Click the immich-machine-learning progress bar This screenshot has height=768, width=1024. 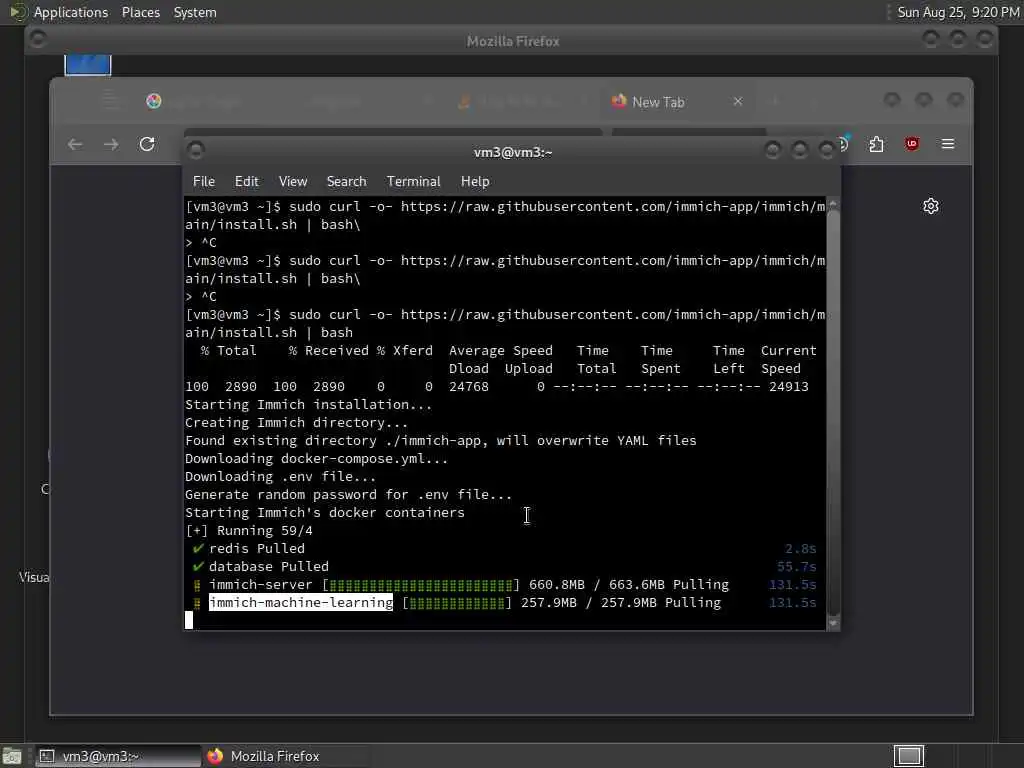point(457,602)
